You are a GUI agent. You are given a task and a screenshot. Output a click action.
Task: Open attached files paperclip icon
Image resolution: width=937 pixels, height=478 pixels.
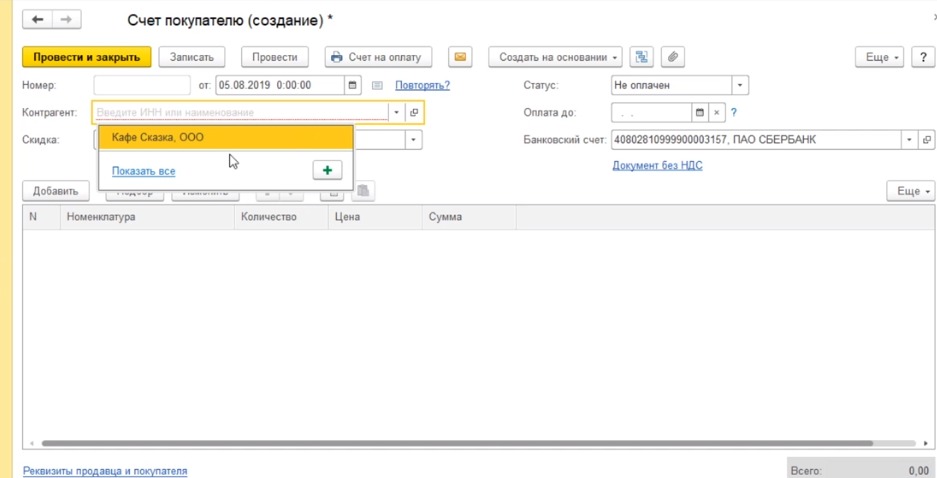(673, 57)
